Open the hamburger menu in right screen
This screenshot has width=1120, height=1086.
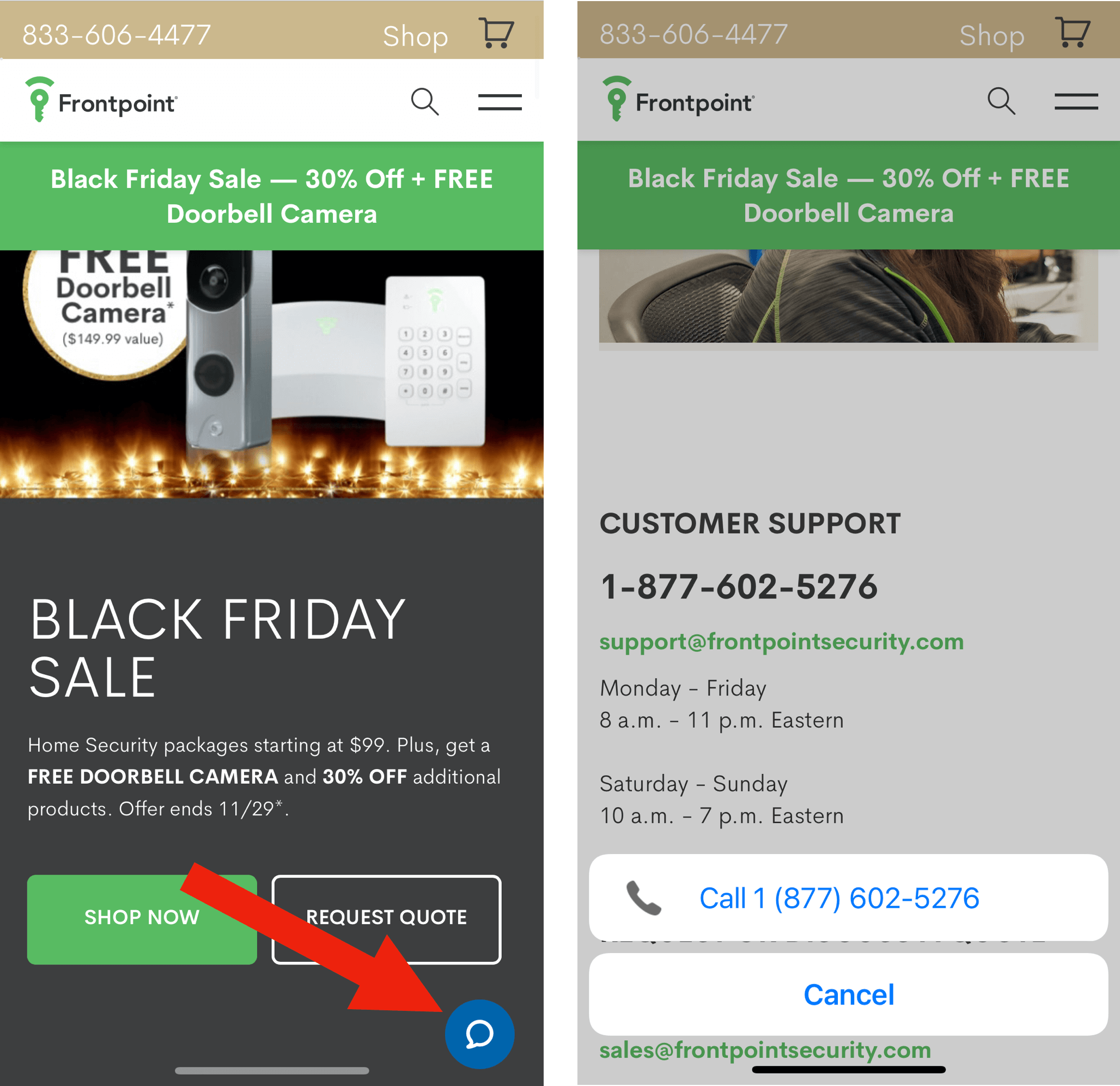[x=1076, y=102]
